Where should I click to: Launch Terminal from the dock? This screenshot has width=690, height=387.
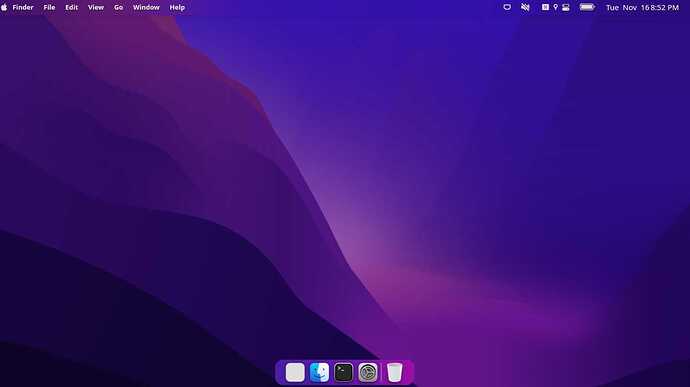[343, 372]
